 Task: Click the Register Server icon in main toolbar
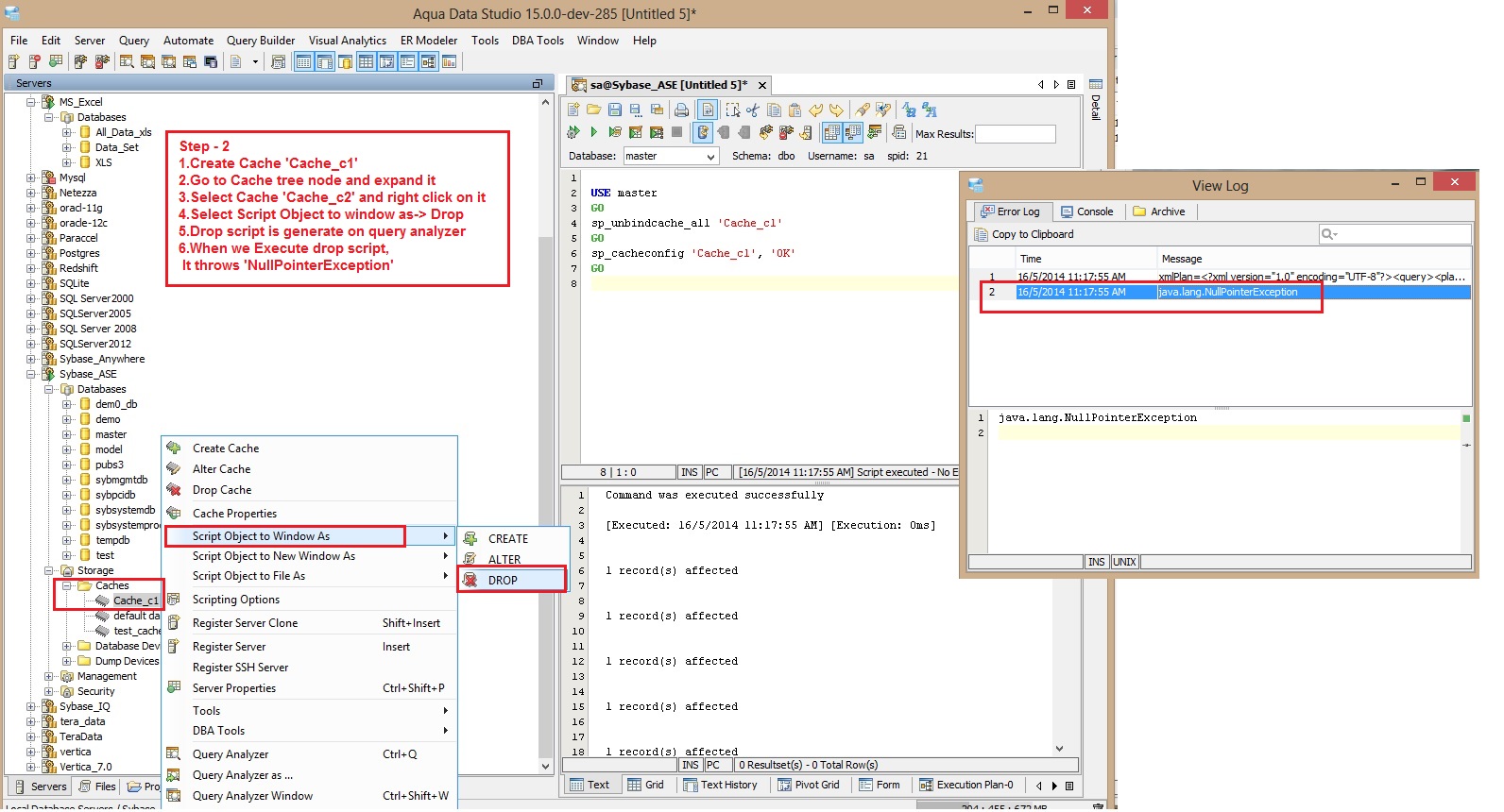(x=13, y=61)
